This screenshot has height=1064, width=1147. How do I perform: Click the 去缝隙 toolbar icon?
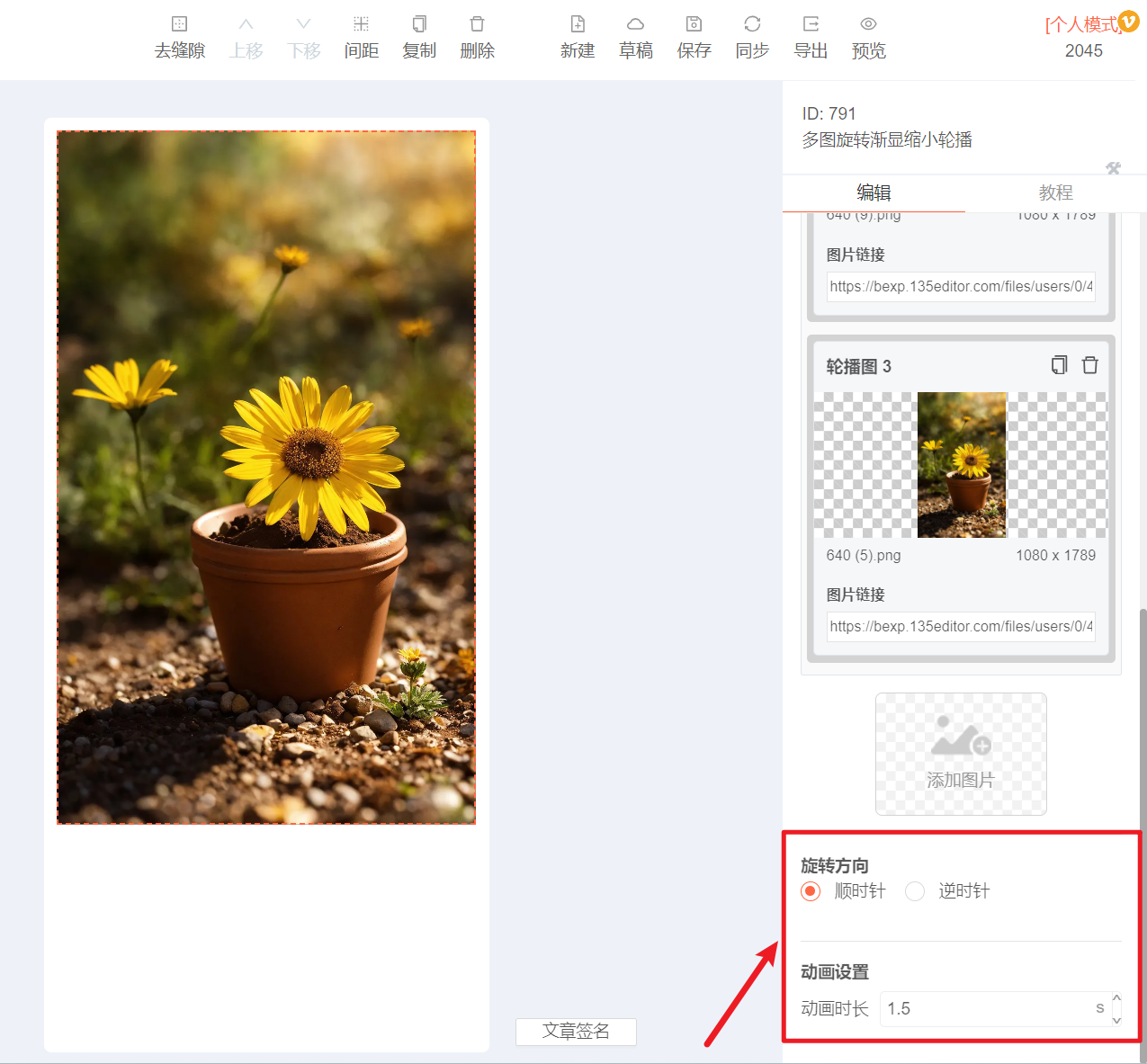coord(180,24)
